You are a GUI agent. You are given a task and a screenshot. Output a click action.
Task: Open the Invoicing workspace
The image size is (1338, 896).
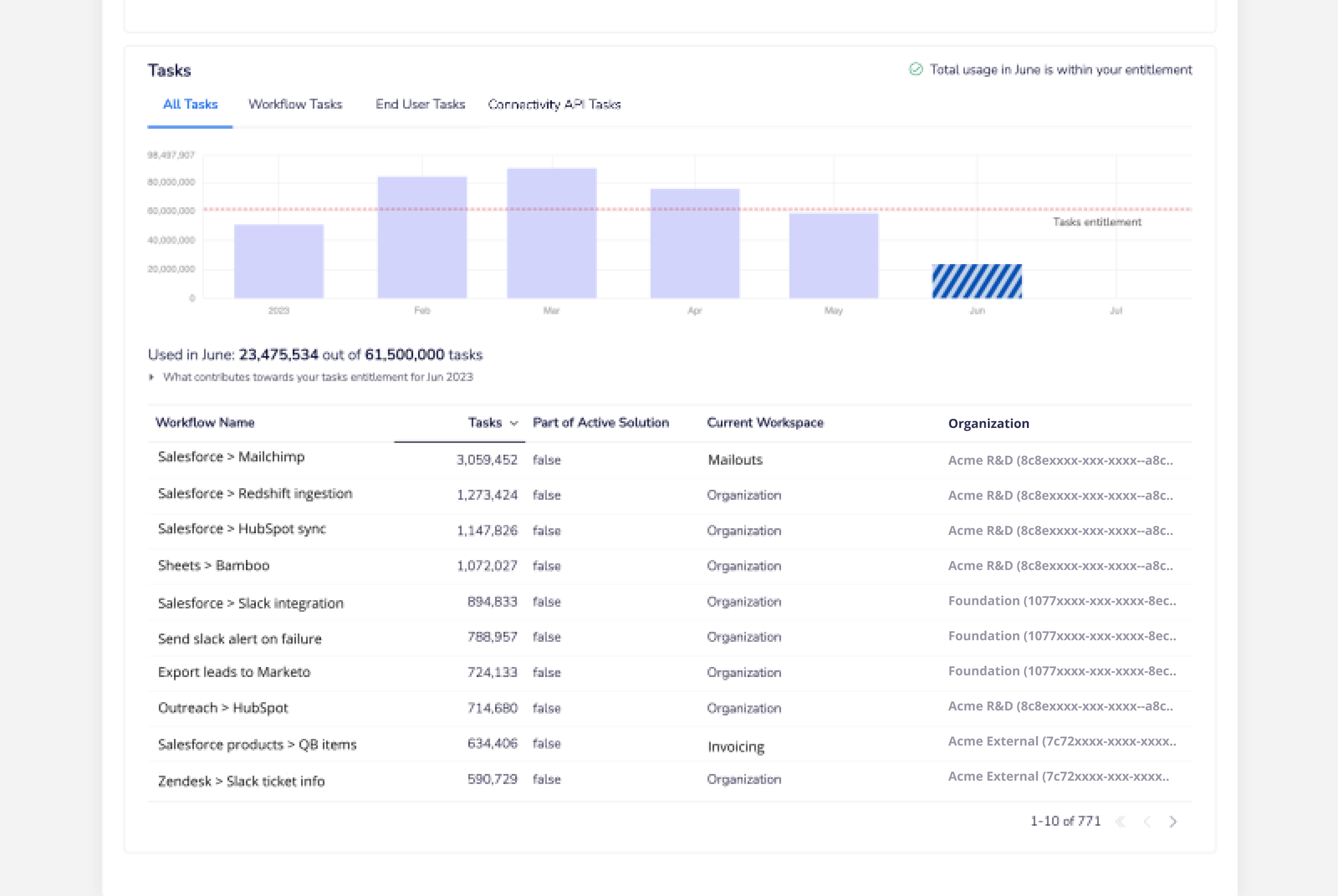735,747
